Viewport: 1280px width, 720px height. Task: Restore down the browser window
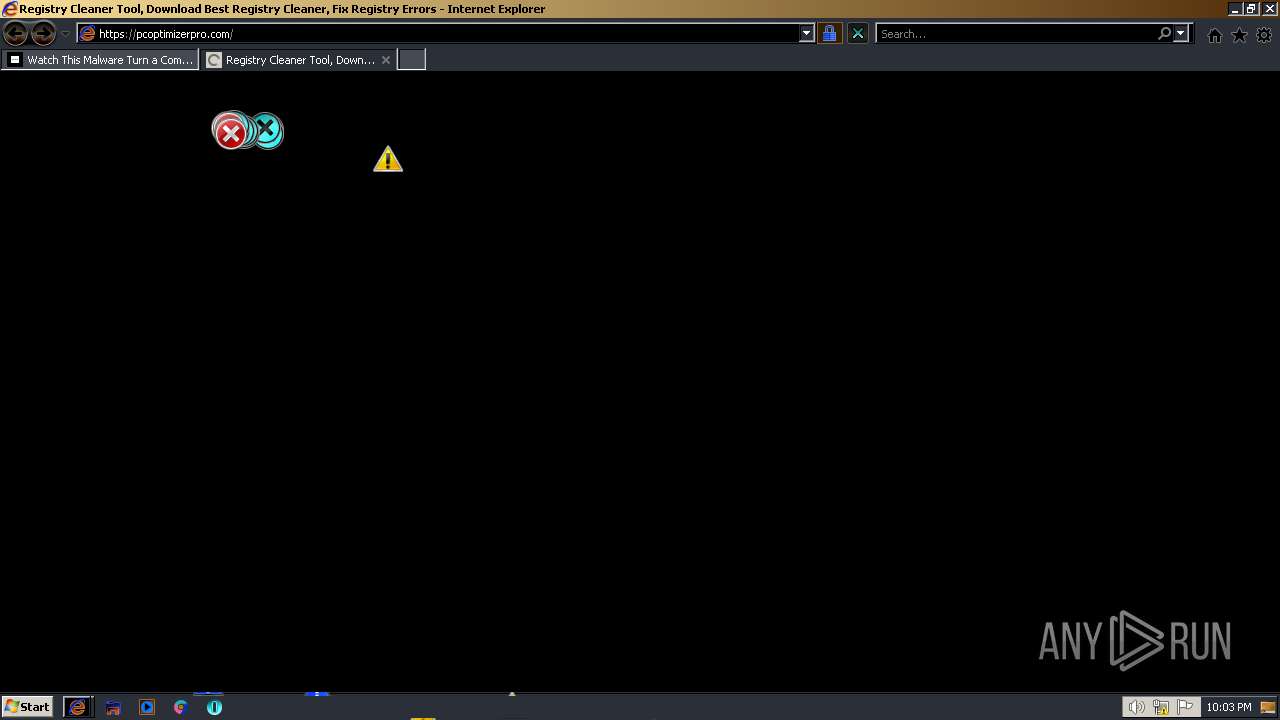tap(1250, 9)
